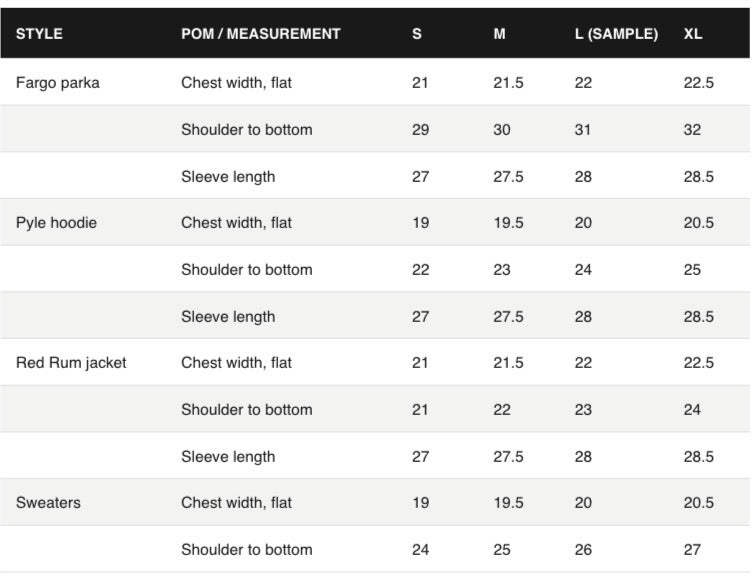The image size is (755, 586).
Task: Select Pyle hoodie XL chest value 20.5
Action: click(698, 223)
